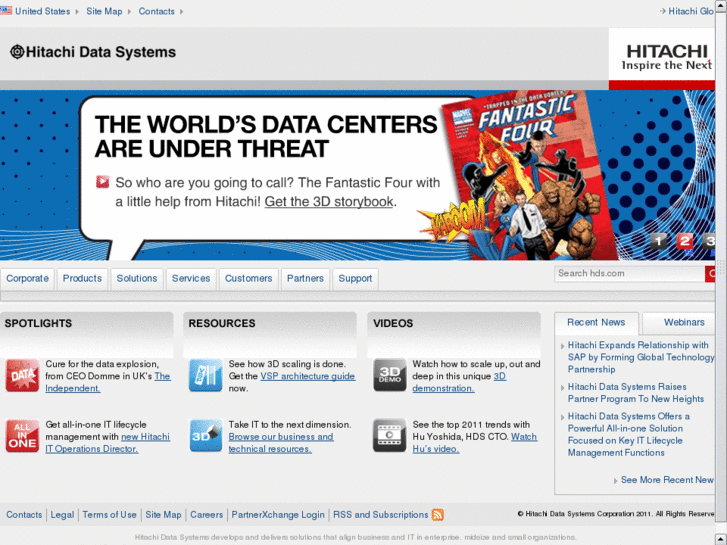
Task: Open the Support menu
Action: tap(355, 278)
